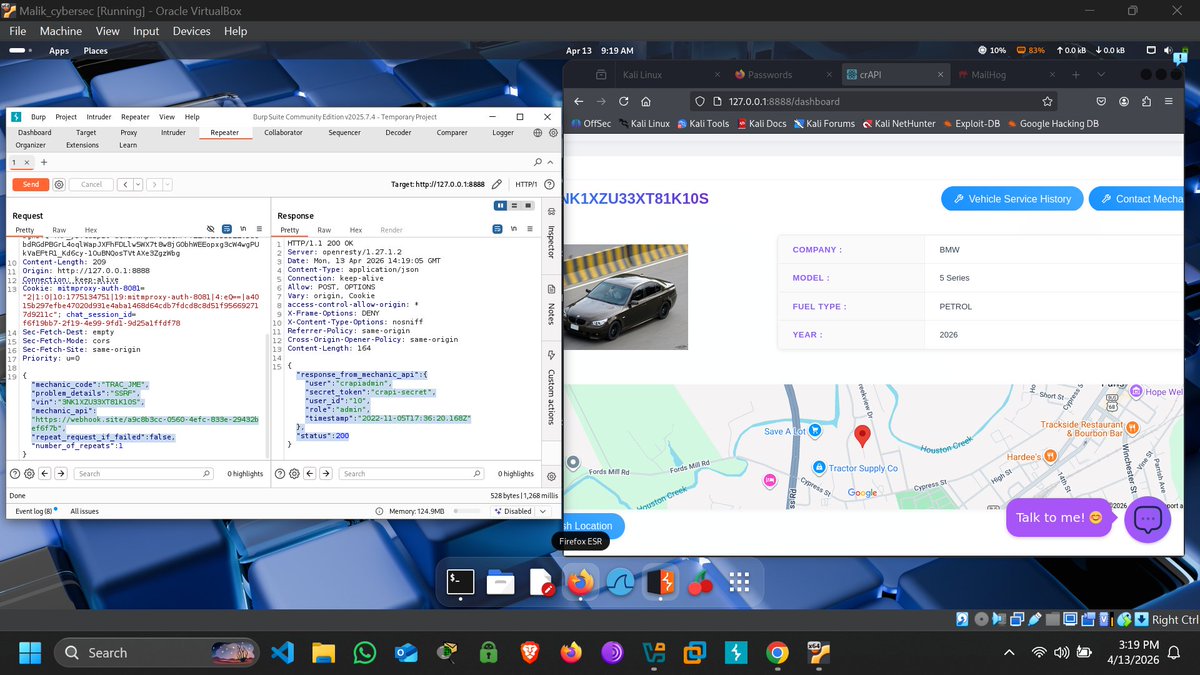
Task: Open the View menu in Burp
Action: point(167,117)
